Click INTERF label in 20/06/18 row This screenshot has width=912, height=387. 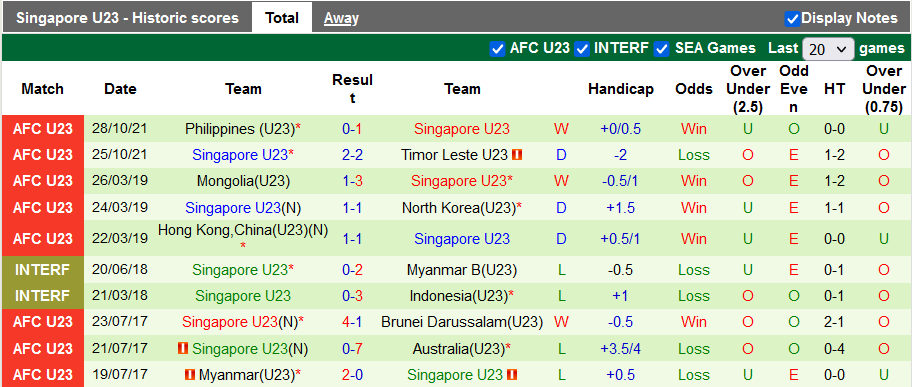[x=42, y=270]
